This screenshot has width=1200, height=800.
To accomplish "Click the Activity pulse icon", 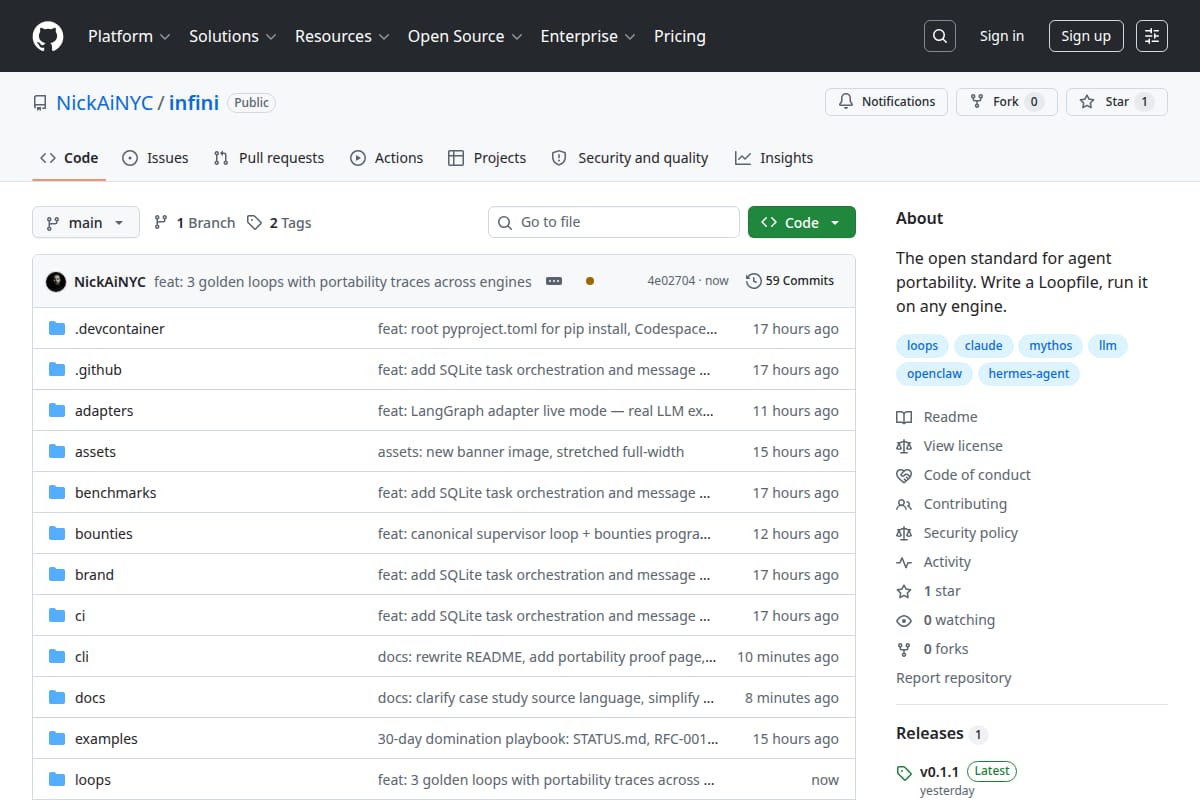I will pos(904,562).
